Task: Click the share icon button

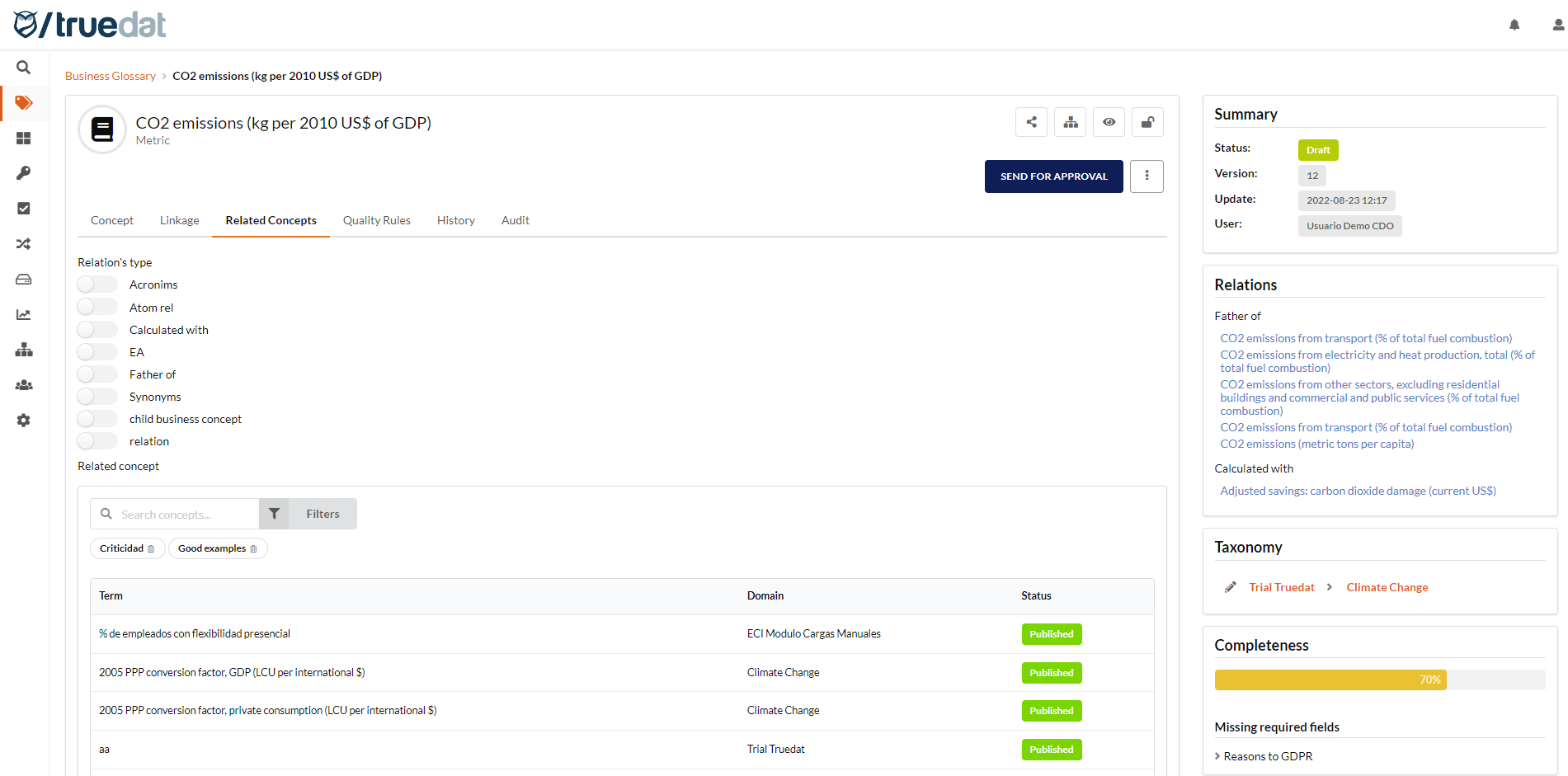Action: pyautogui.click(x=1031, y=122)
